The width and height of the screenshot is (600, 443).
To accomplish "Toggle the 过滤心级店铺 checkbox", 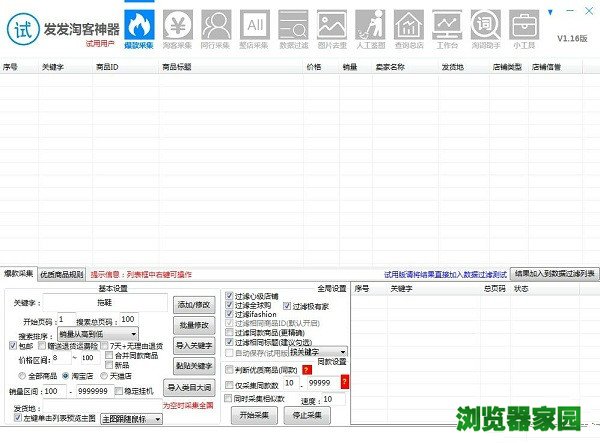I will click(x=231, y=297).
